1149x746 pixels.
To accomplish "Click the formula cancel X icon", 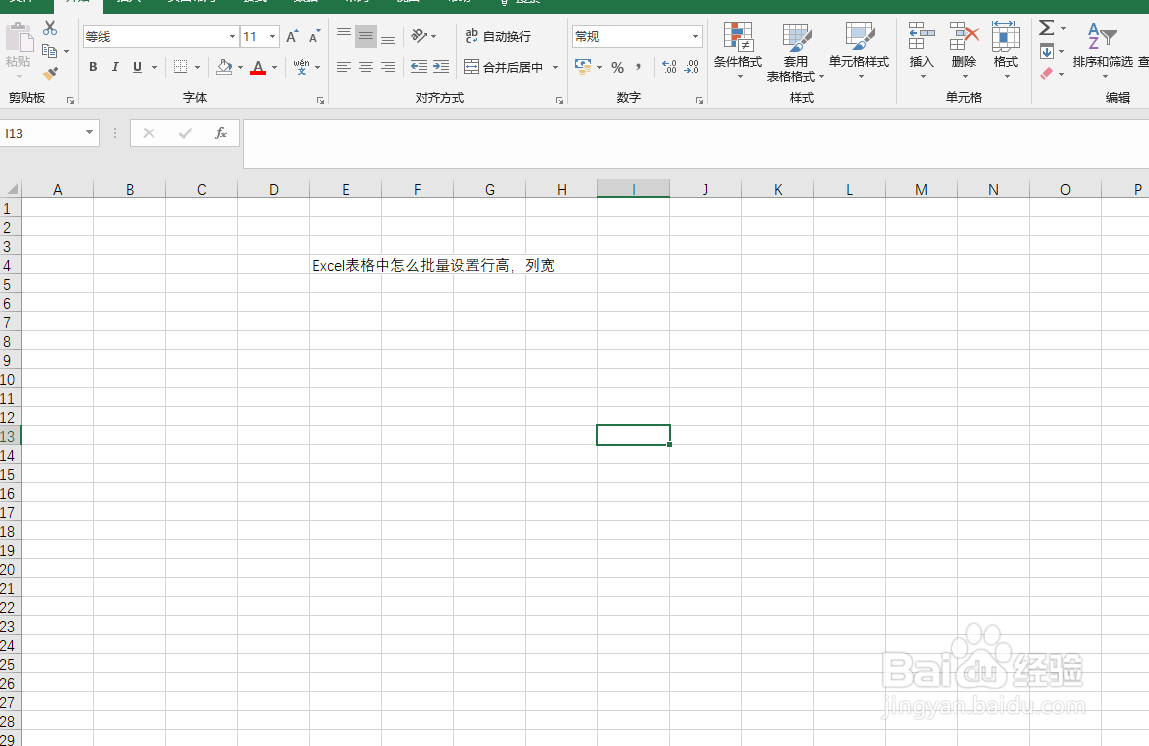I will 149,133.
